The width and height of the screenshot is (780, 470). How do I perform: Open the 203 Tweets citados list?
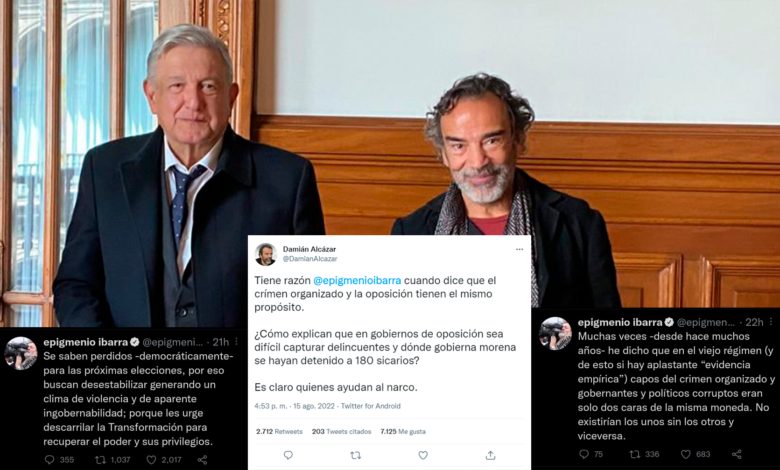341,432
